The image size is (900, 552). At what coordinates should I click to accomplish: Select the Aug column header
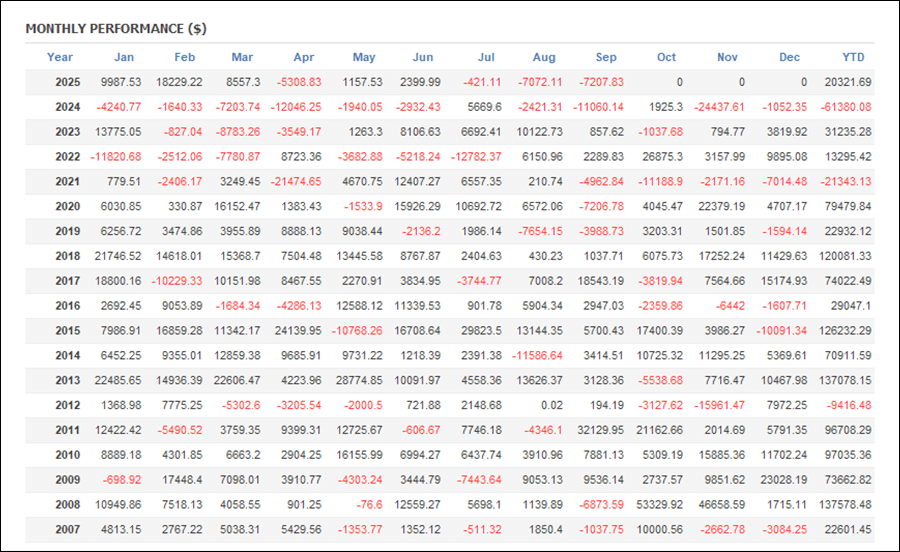[544, 57]
